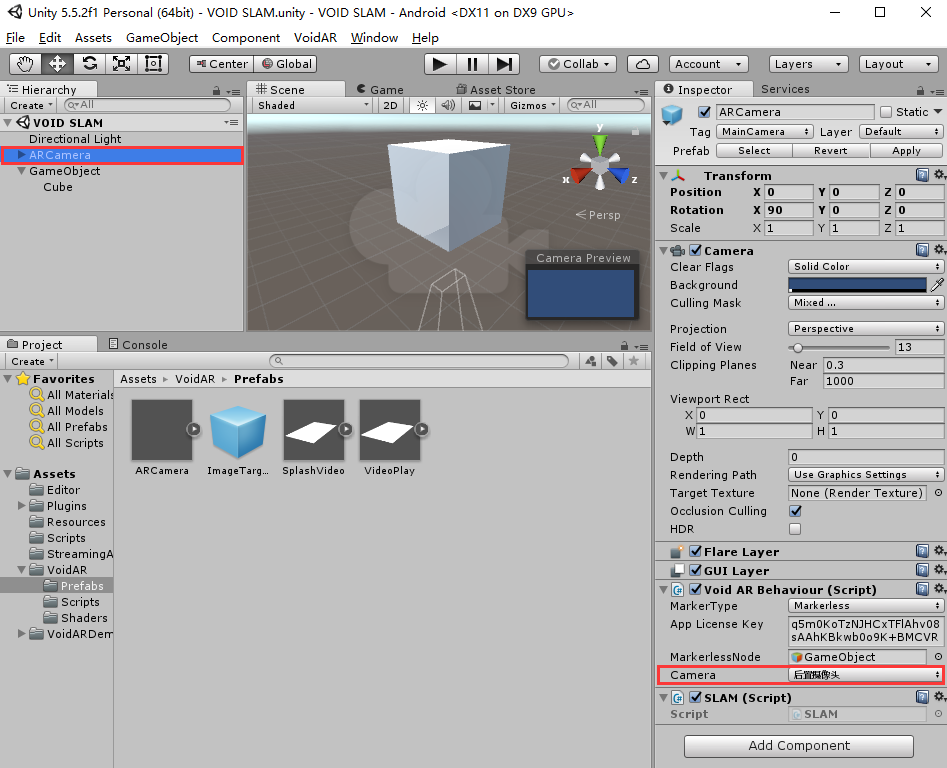Switch to the Asset Store tab
The width and height of the screenshot is (947, 768).
(496, 89)
